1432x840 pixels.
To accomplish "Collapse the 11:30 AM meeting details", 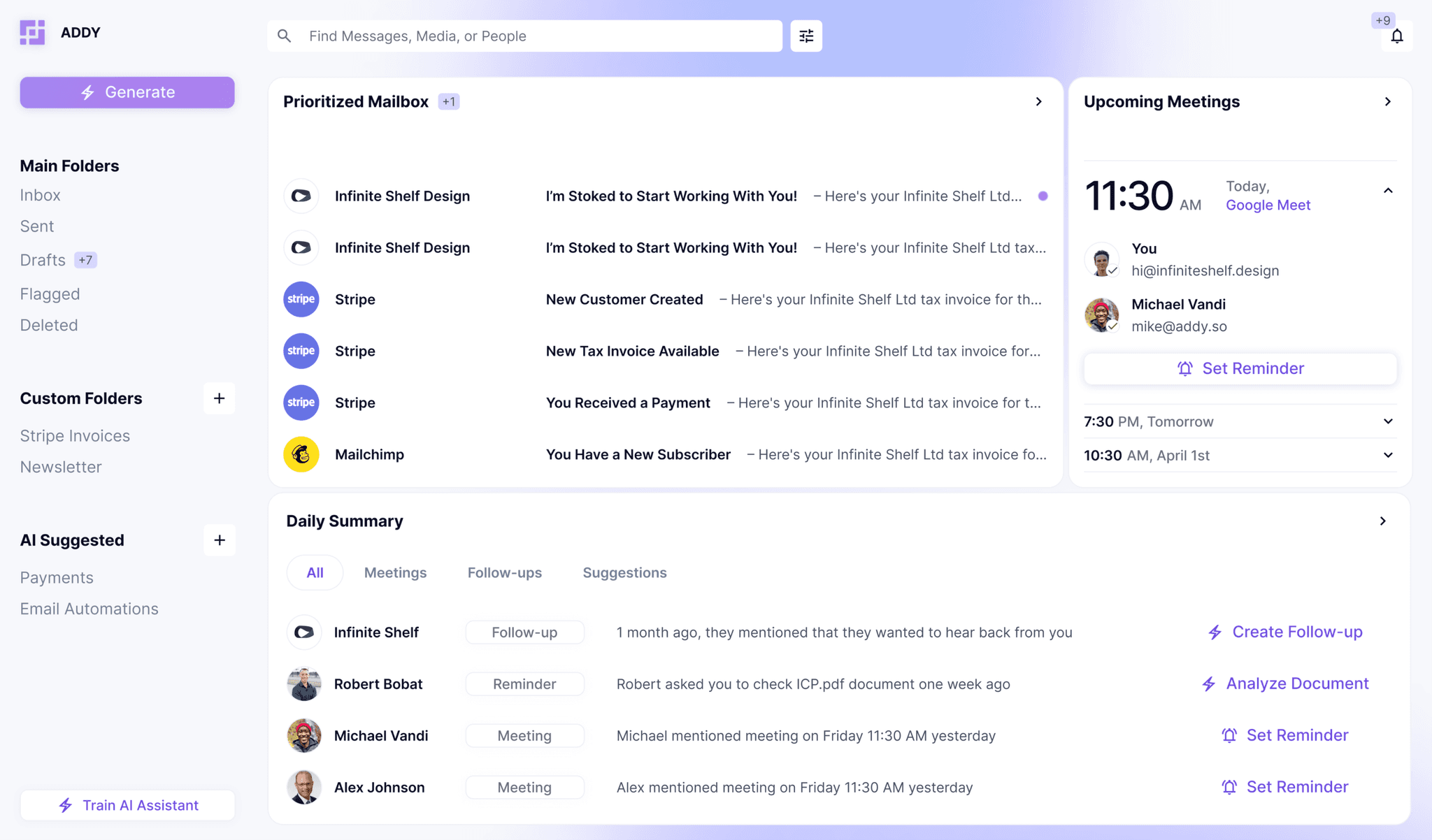I will 1387,190.
